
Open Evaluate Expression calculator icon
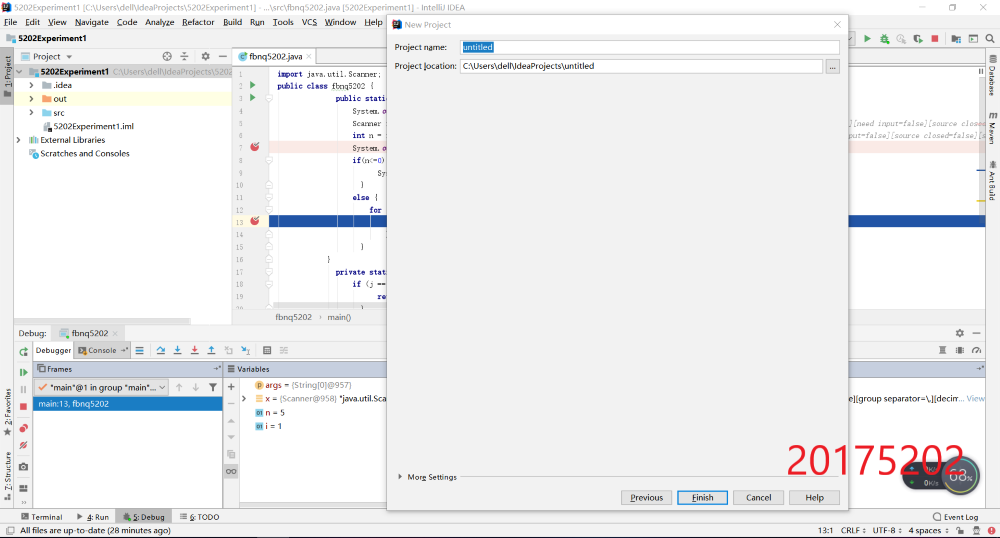click(x=267, y=351)
